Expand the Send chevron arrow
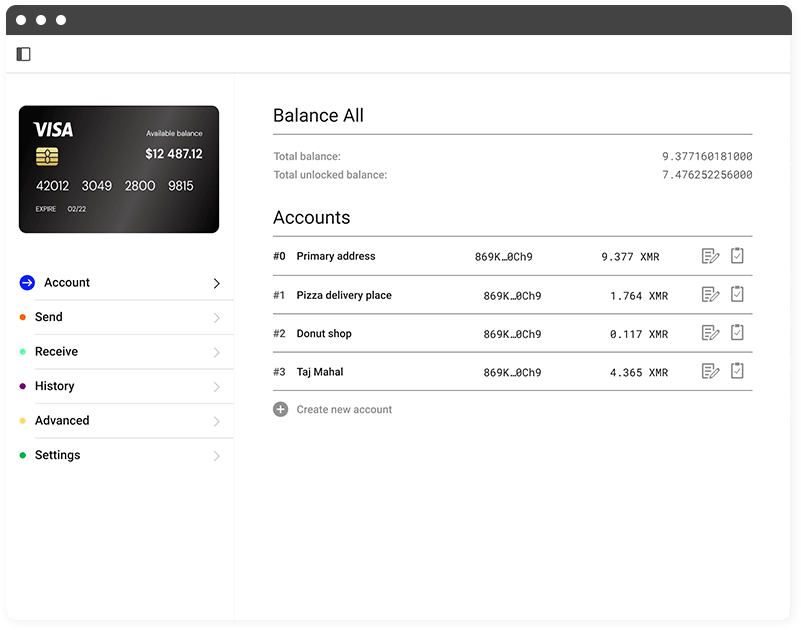Image resolution: width=801 pixels, height=630 pixels. 217,318
